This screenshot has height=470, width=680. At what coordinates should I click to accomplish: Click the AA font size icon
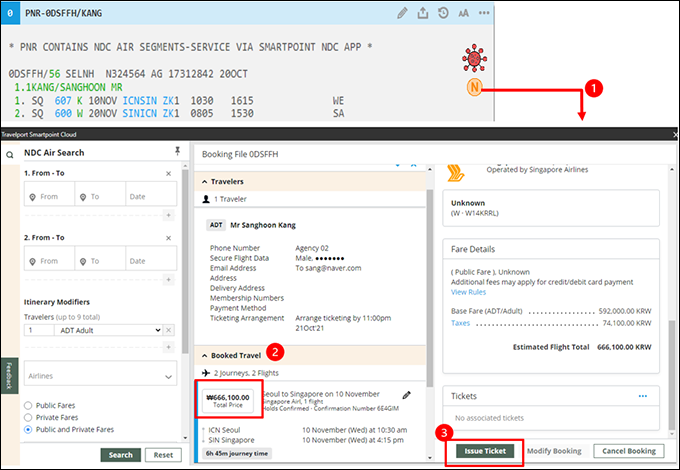point(463,13)
